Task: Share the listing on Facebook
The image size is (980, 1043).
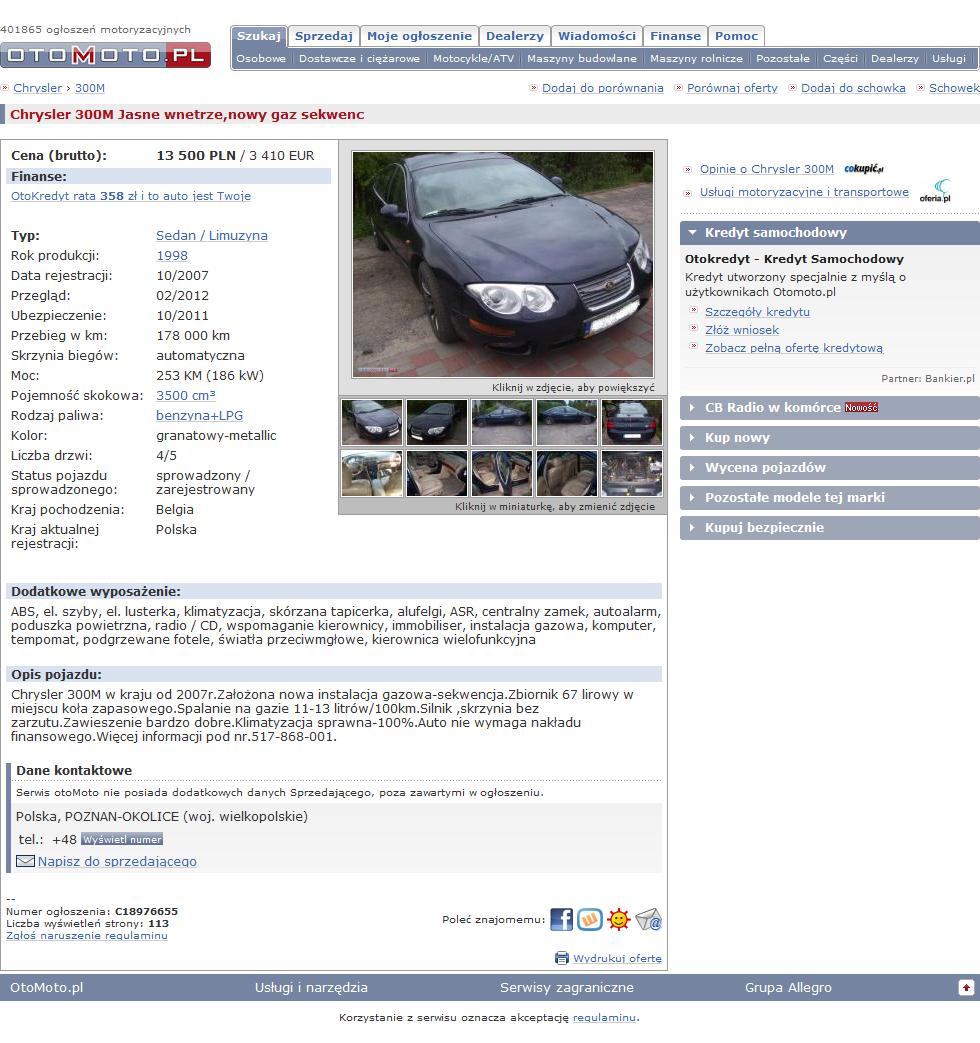Action: [562, 919]
